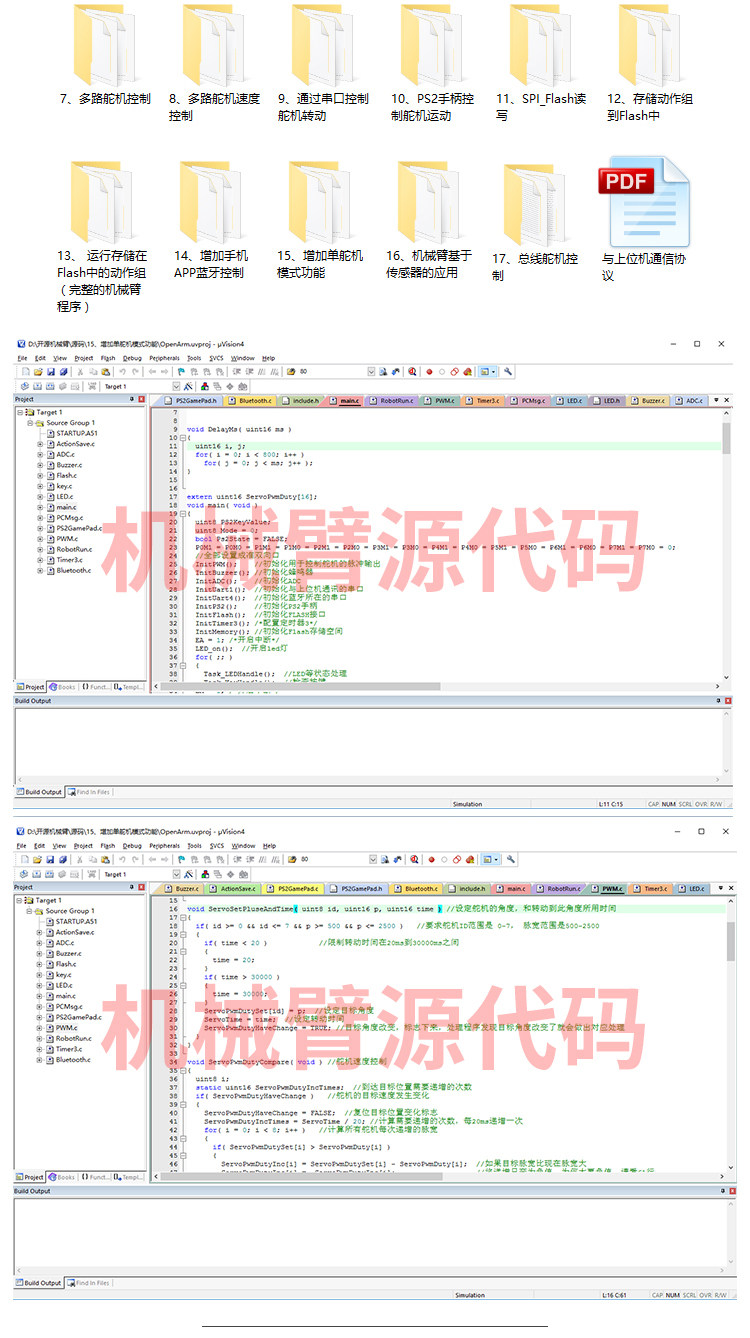Open wrench Configuration icon in main.c window toolbar
Viewport: 750px width, 1338px height.
coord(508,371)
